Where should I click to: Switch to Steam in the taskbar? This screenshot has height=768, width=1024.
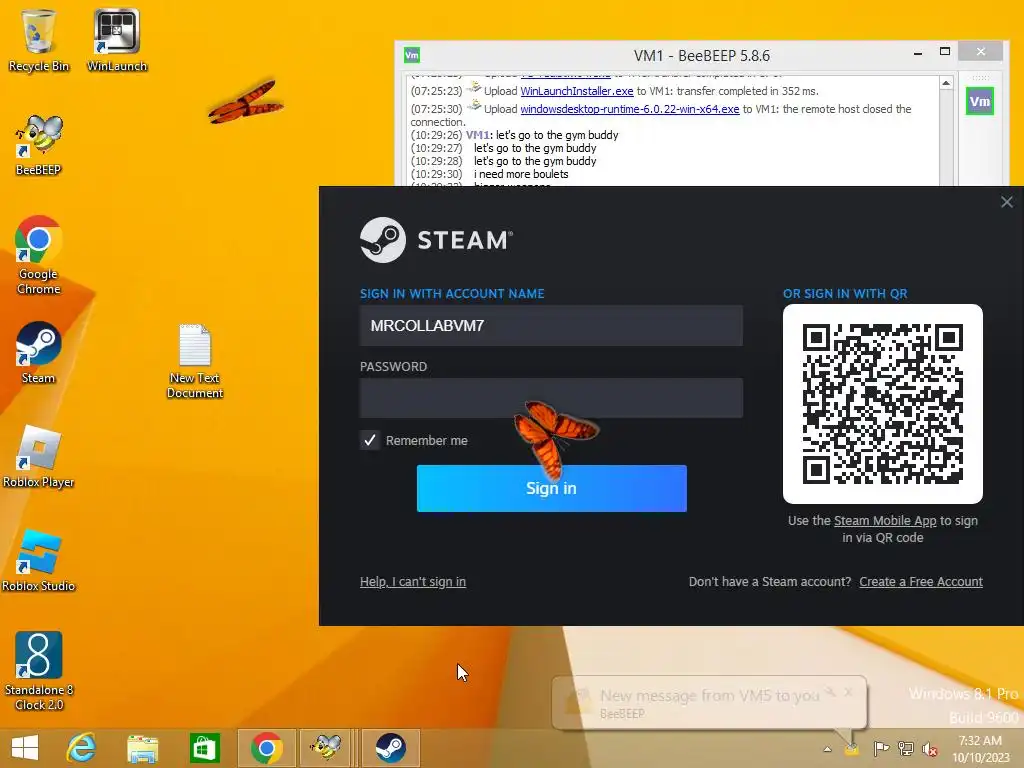coord(391,748)
